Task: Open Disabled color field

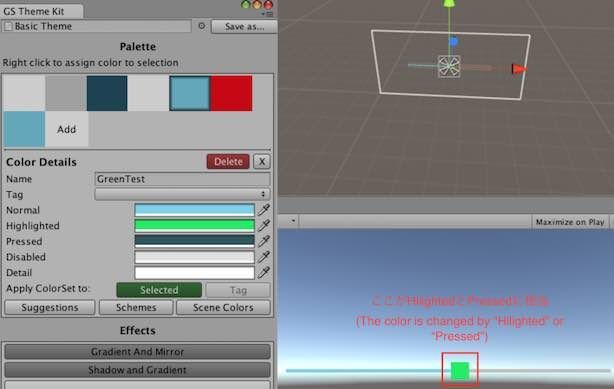Action: (194, 257)
